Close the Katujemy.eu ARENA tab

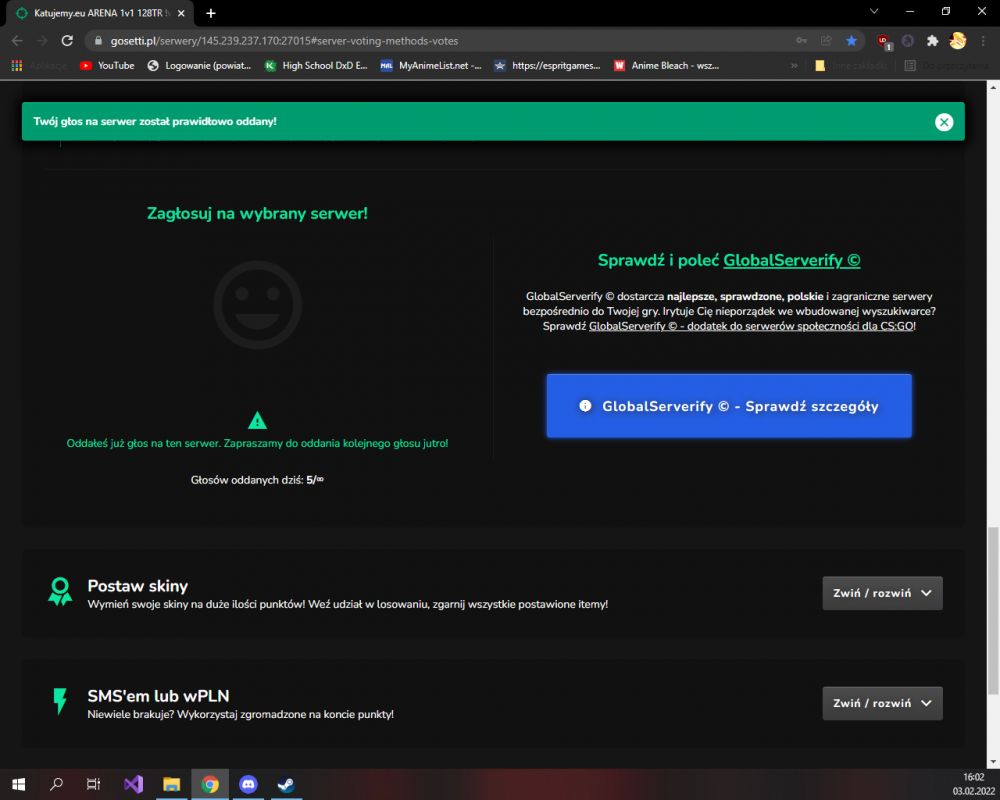(181, 13)
